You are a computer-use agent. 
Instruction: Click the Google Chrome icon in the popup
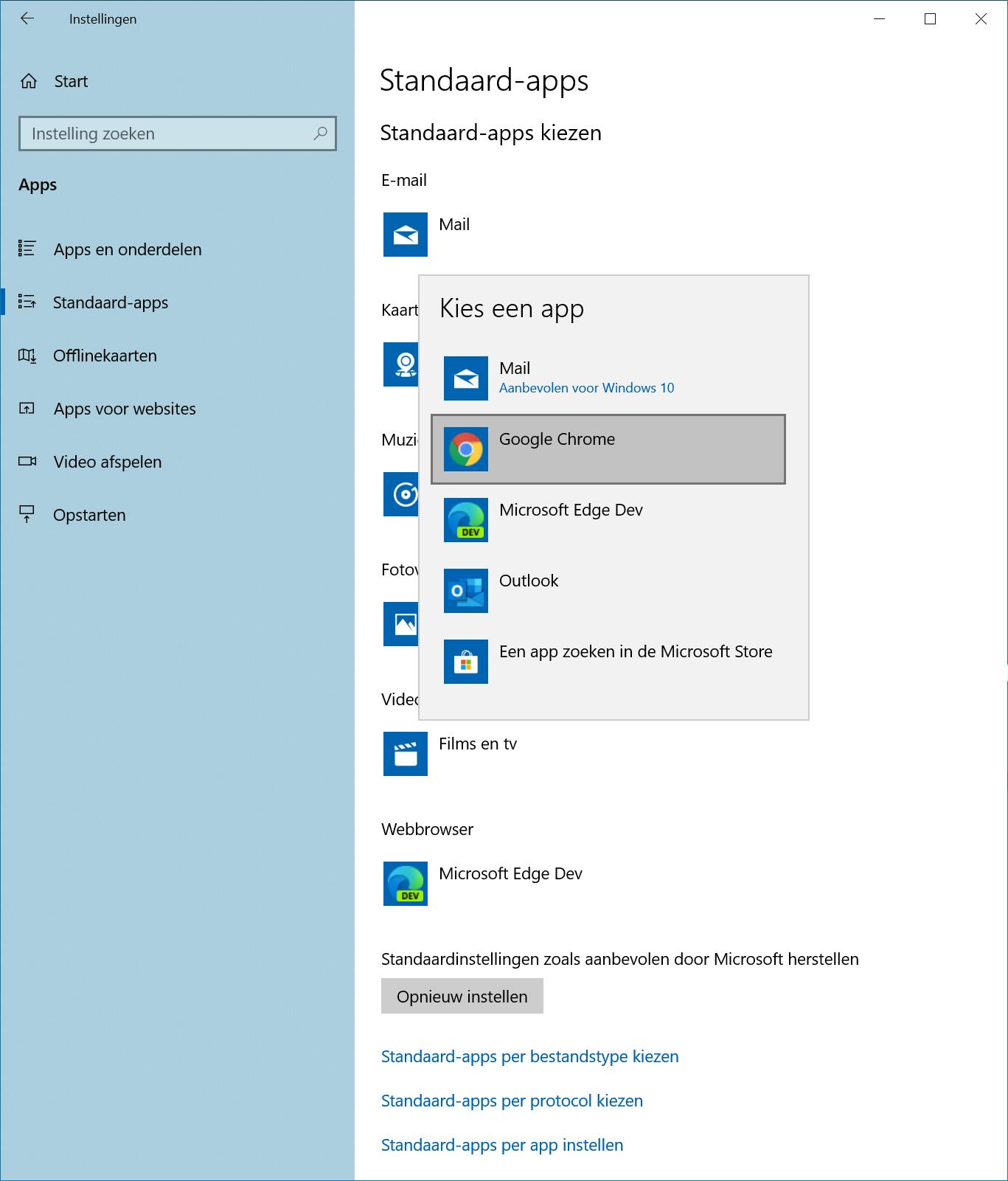(466, 449)
